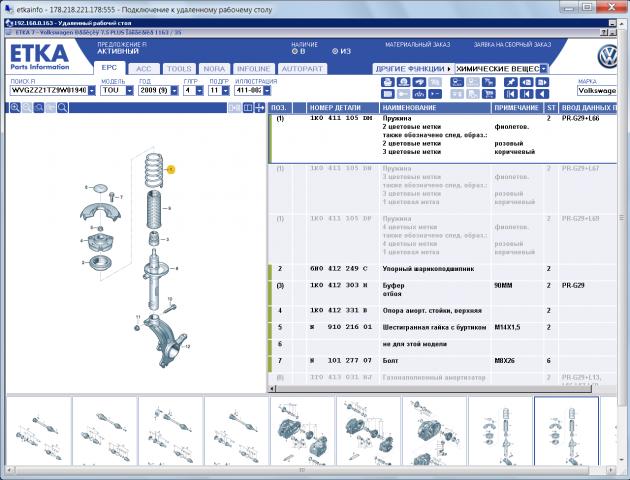Open the ИЛЛЮСТРАЦИЯ dropdown

tap(267, 90)
